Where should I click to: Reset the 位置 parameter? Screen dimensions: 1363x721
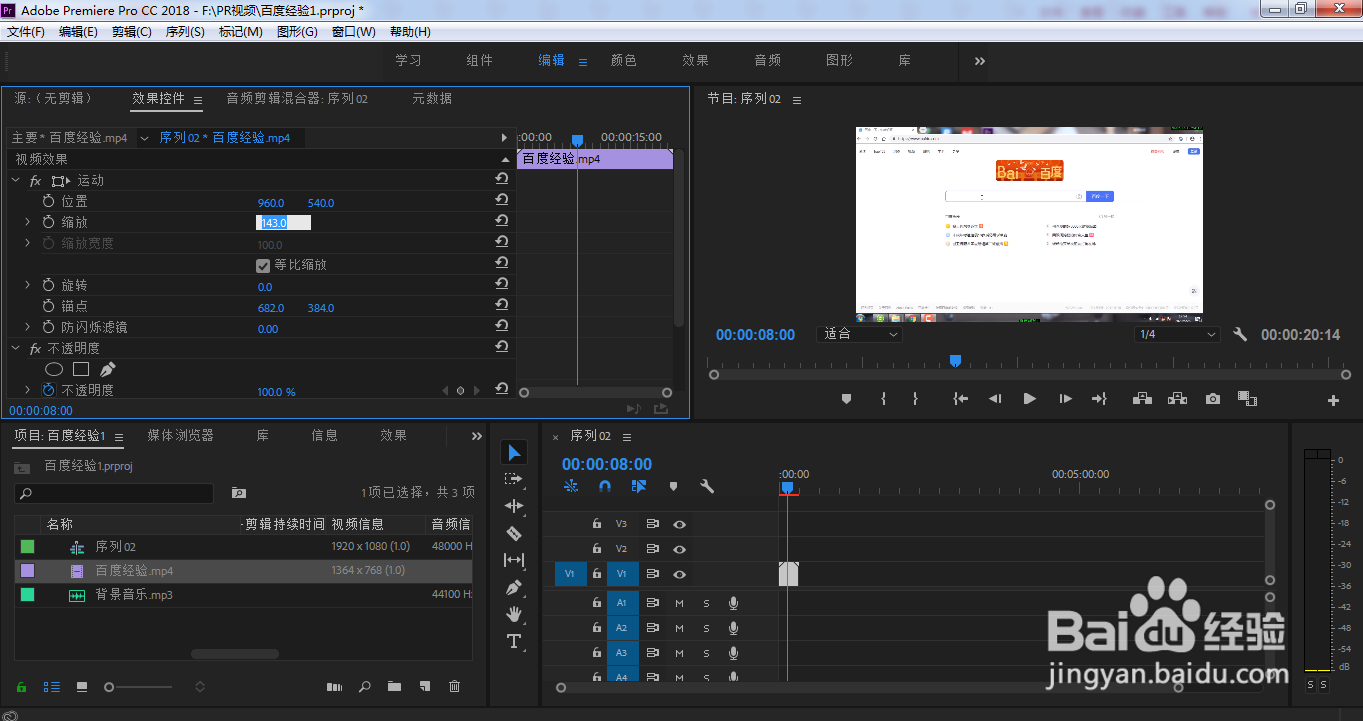click(x=502, y=201)
